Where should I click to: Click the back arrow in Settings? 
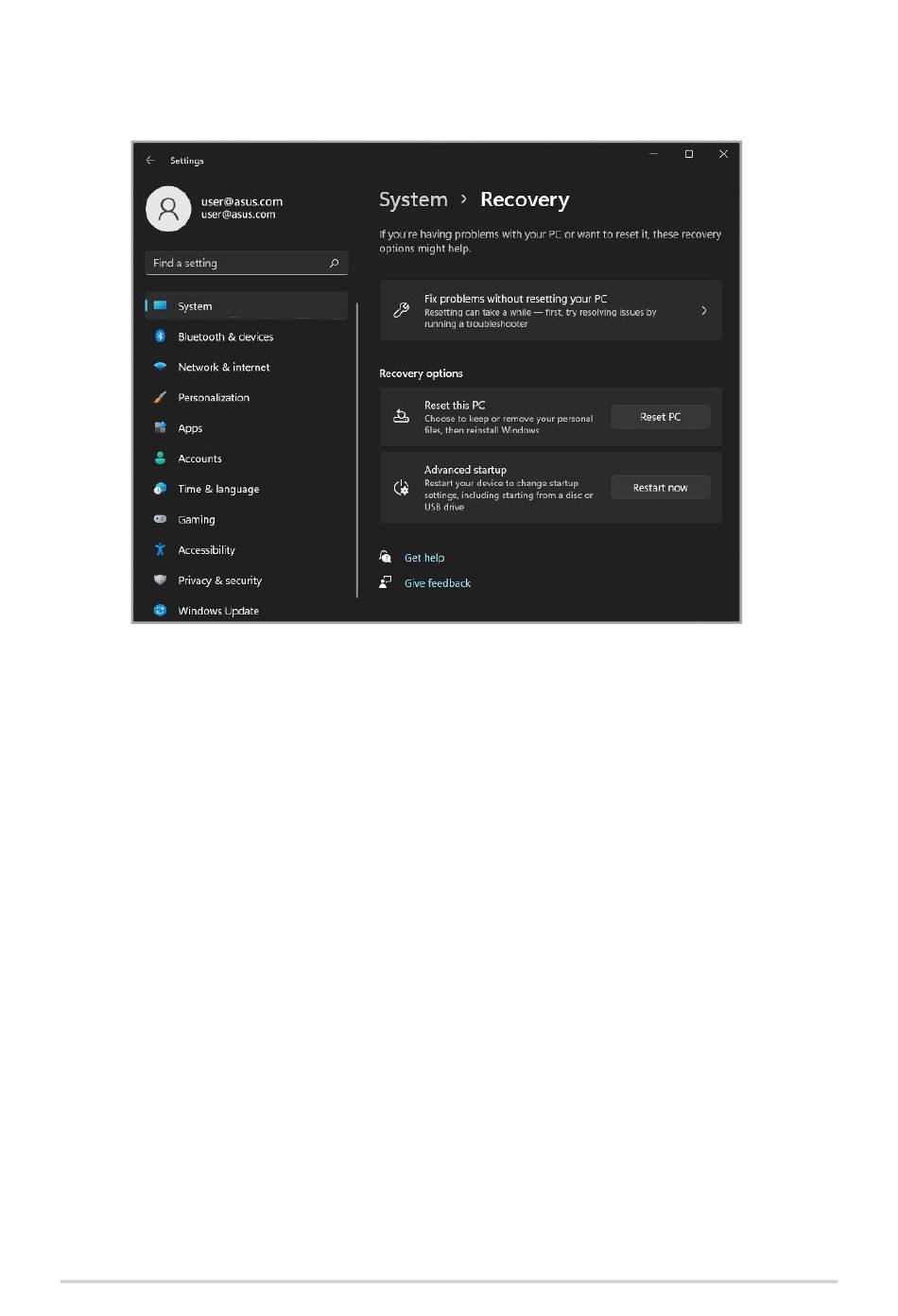(150, 161)
